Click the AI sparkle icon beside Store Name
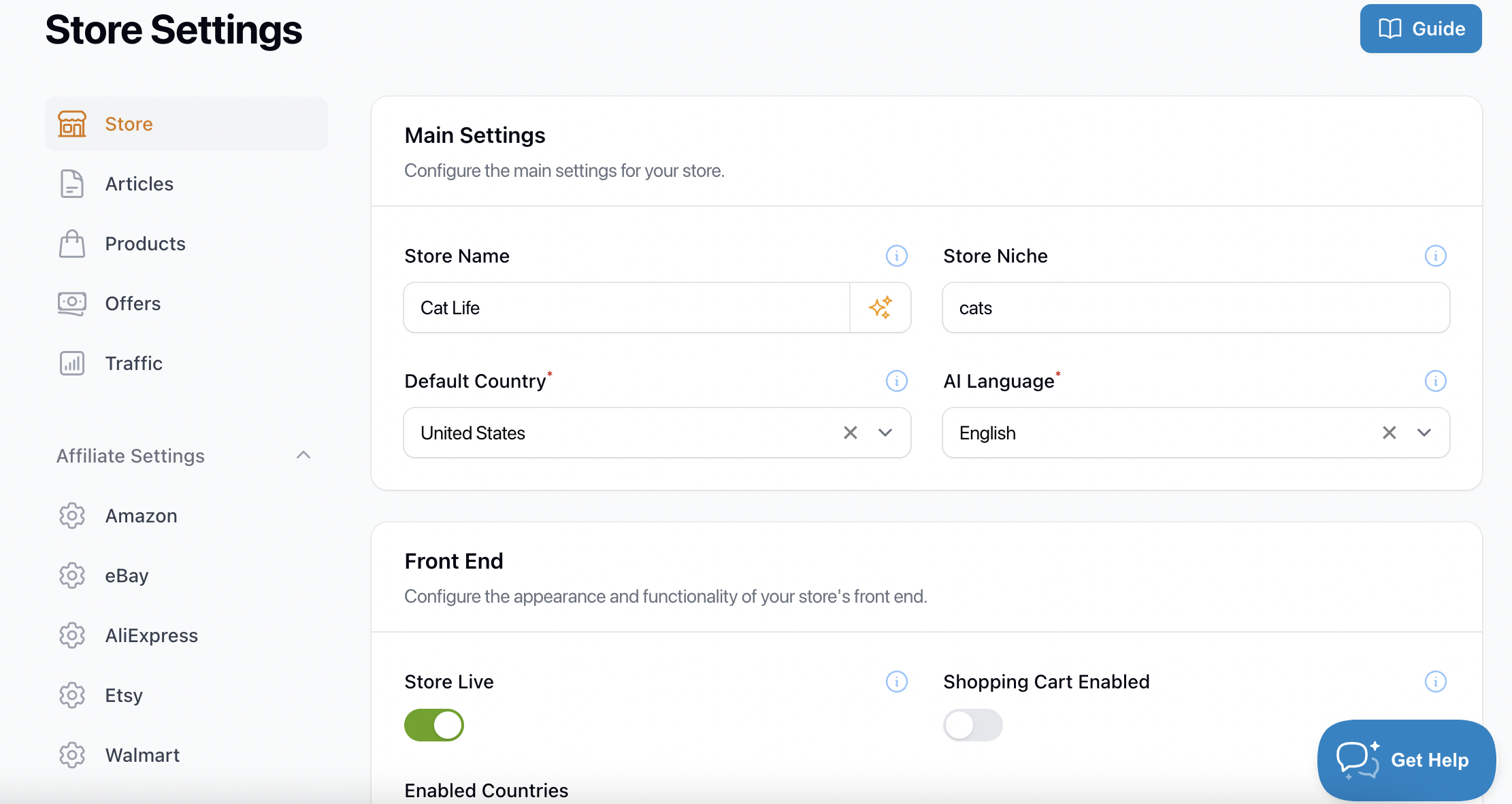 880,307
